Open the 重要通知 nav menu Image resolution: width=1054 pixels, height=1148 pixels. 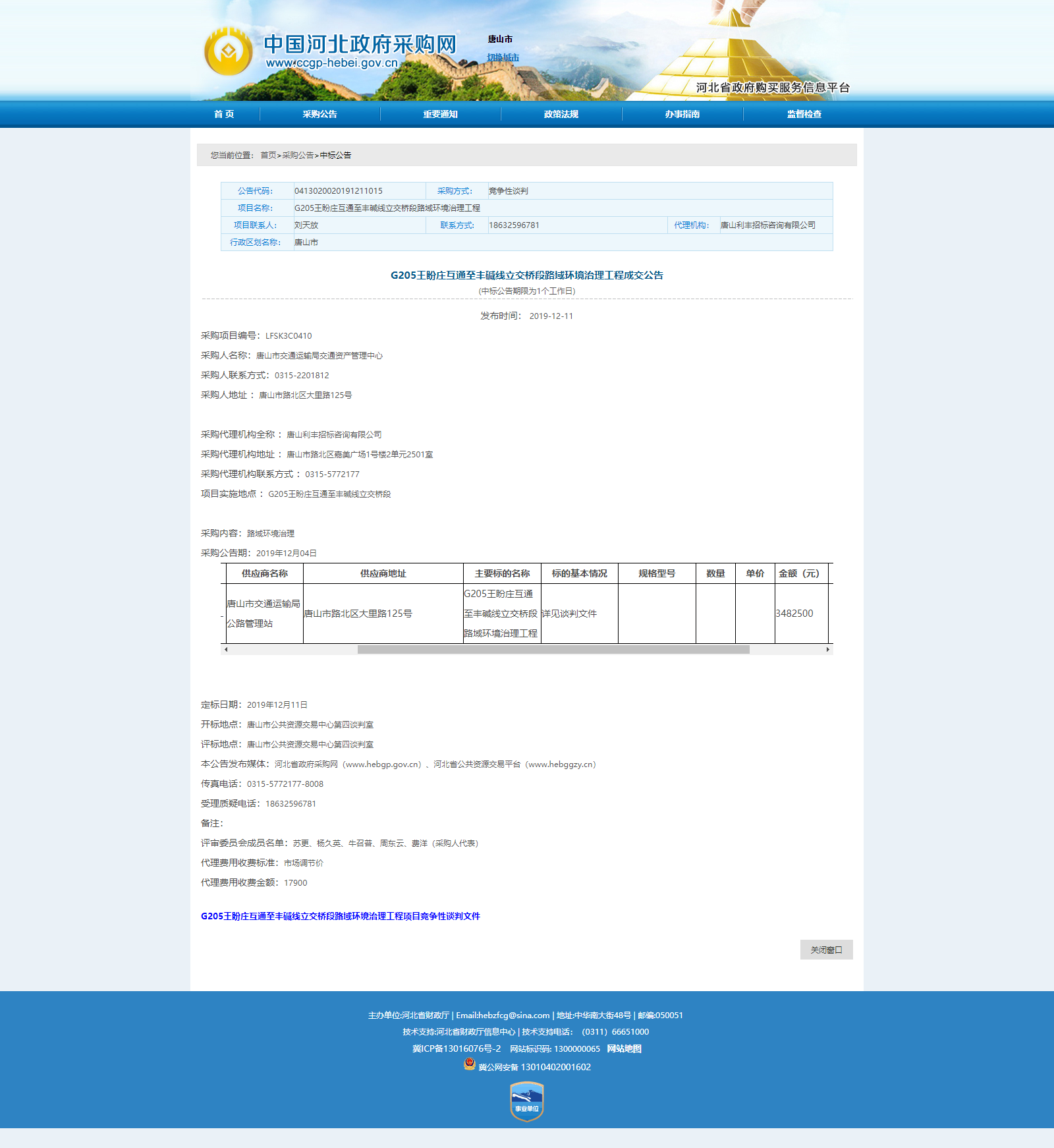[441, 114]
